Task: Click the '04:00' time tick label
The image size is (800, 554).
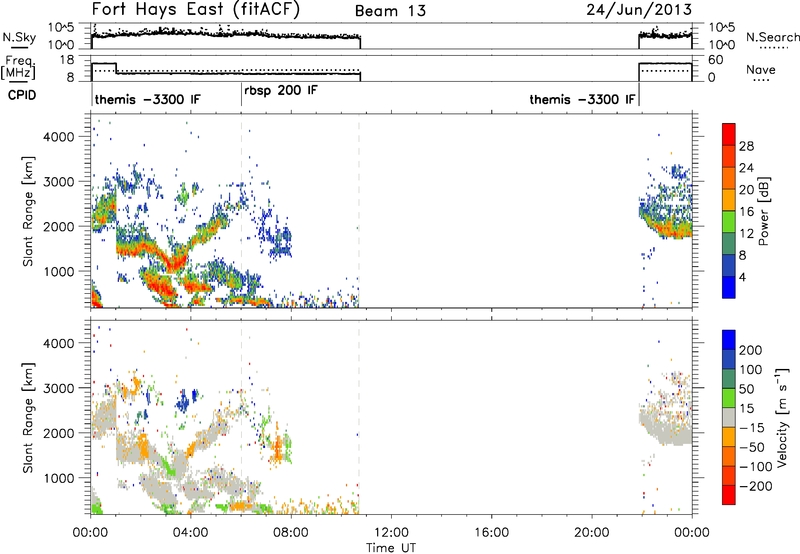Action: pyautogui.click(x=190, y=533)
